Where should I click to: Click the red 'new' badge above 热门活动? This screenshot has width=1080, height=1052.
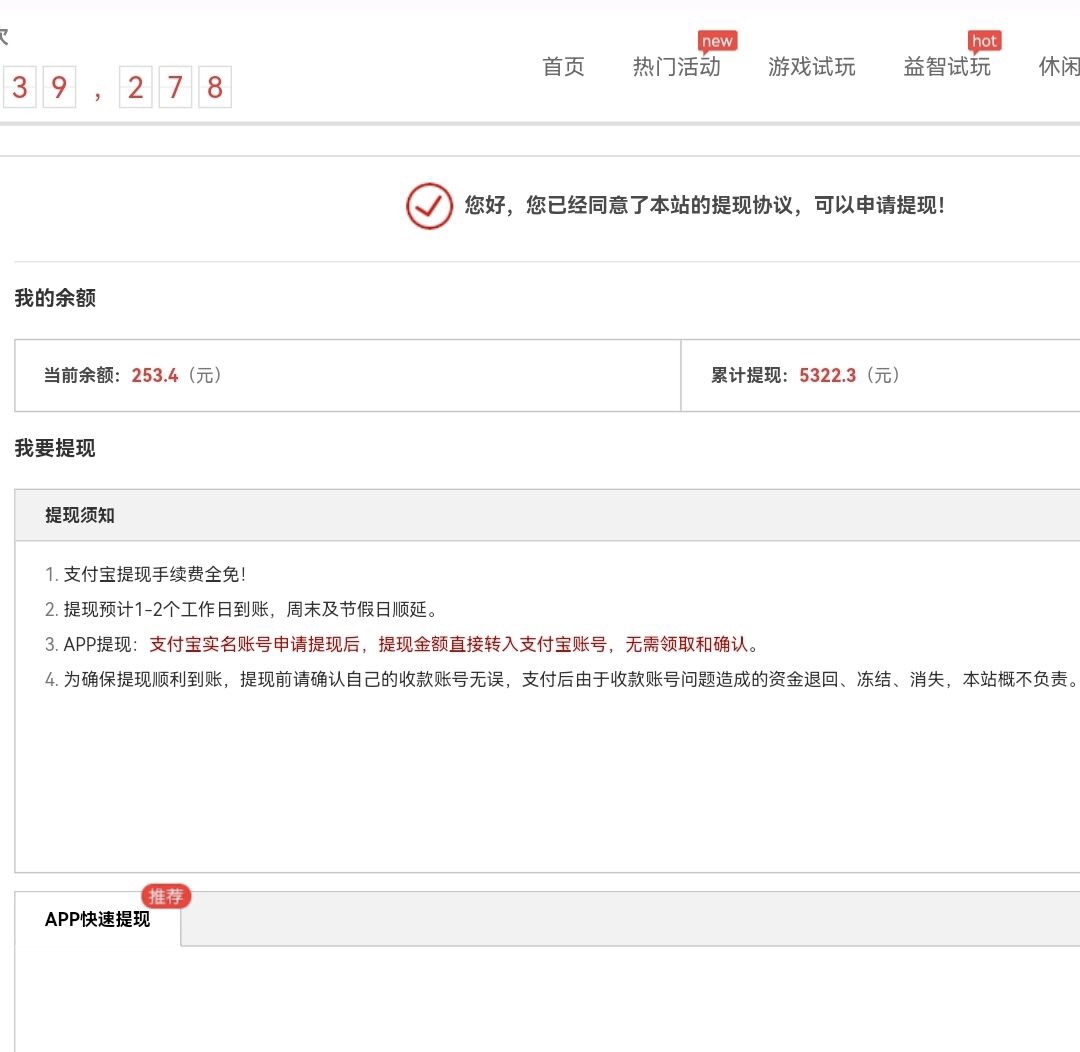(x=717, y=41)
